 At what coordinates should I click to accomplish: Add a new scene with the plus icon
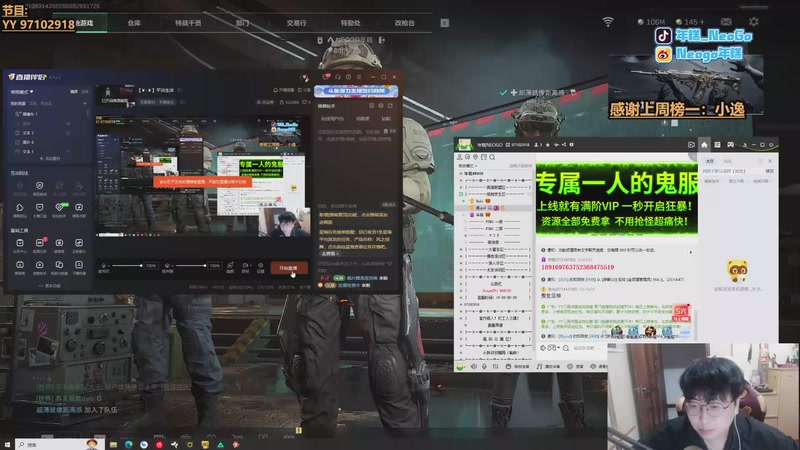[85, 104]
